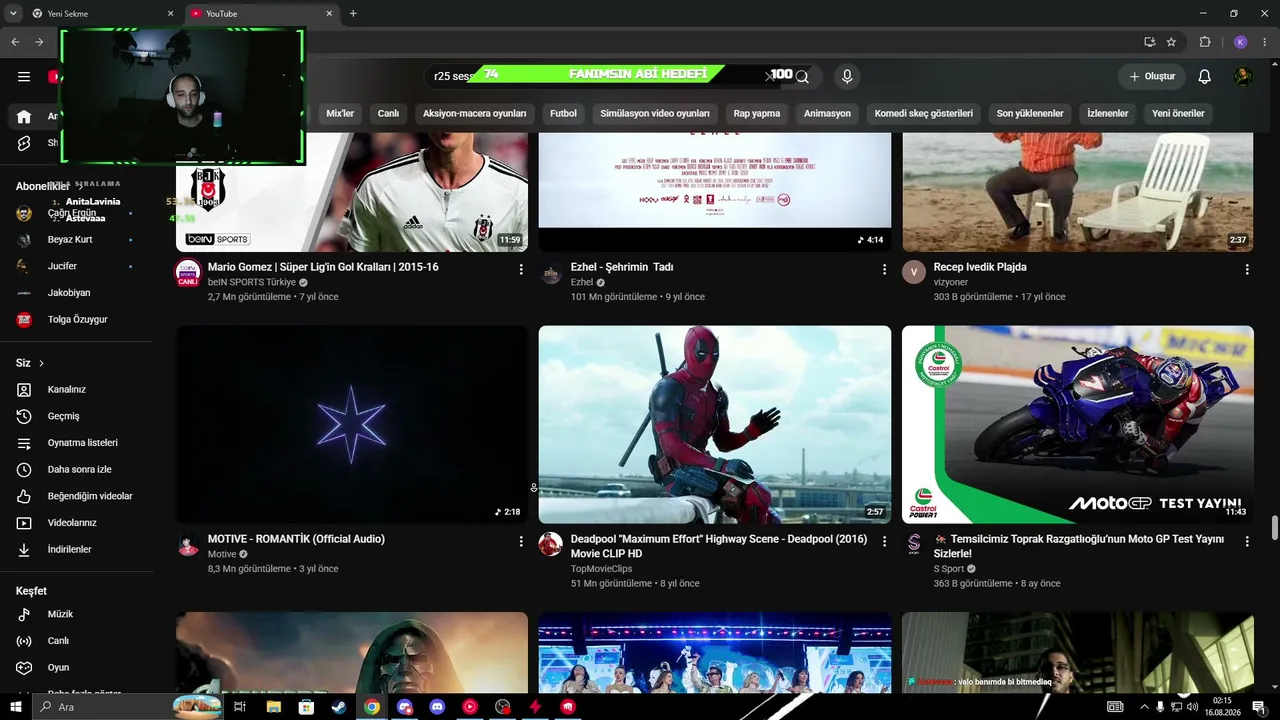The height and width of the screenshot is (720, 1280).
Task: Open more options for Ezhel Şehrimin Tadı
Action: [x=884, y=269]
